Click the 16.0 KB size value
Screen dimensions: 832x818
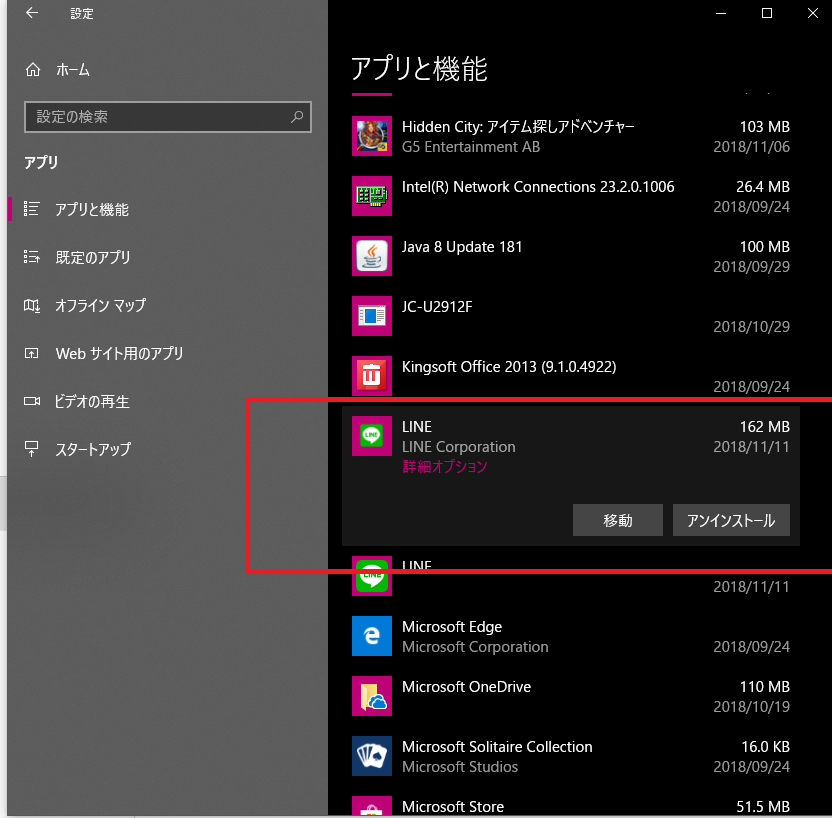(765, 746)
